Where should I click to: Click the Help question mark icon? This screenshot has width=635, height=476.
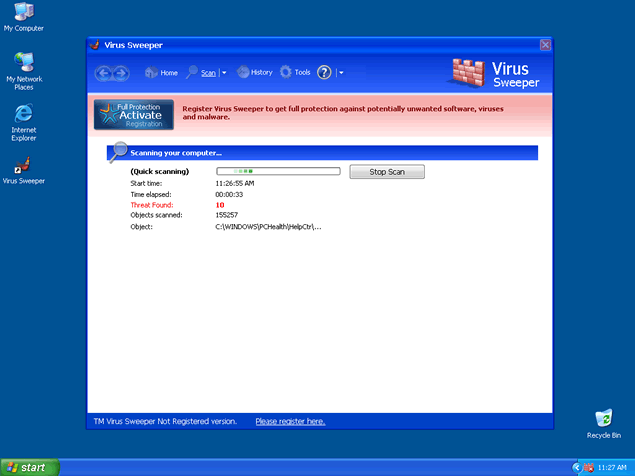click(324, 73)
